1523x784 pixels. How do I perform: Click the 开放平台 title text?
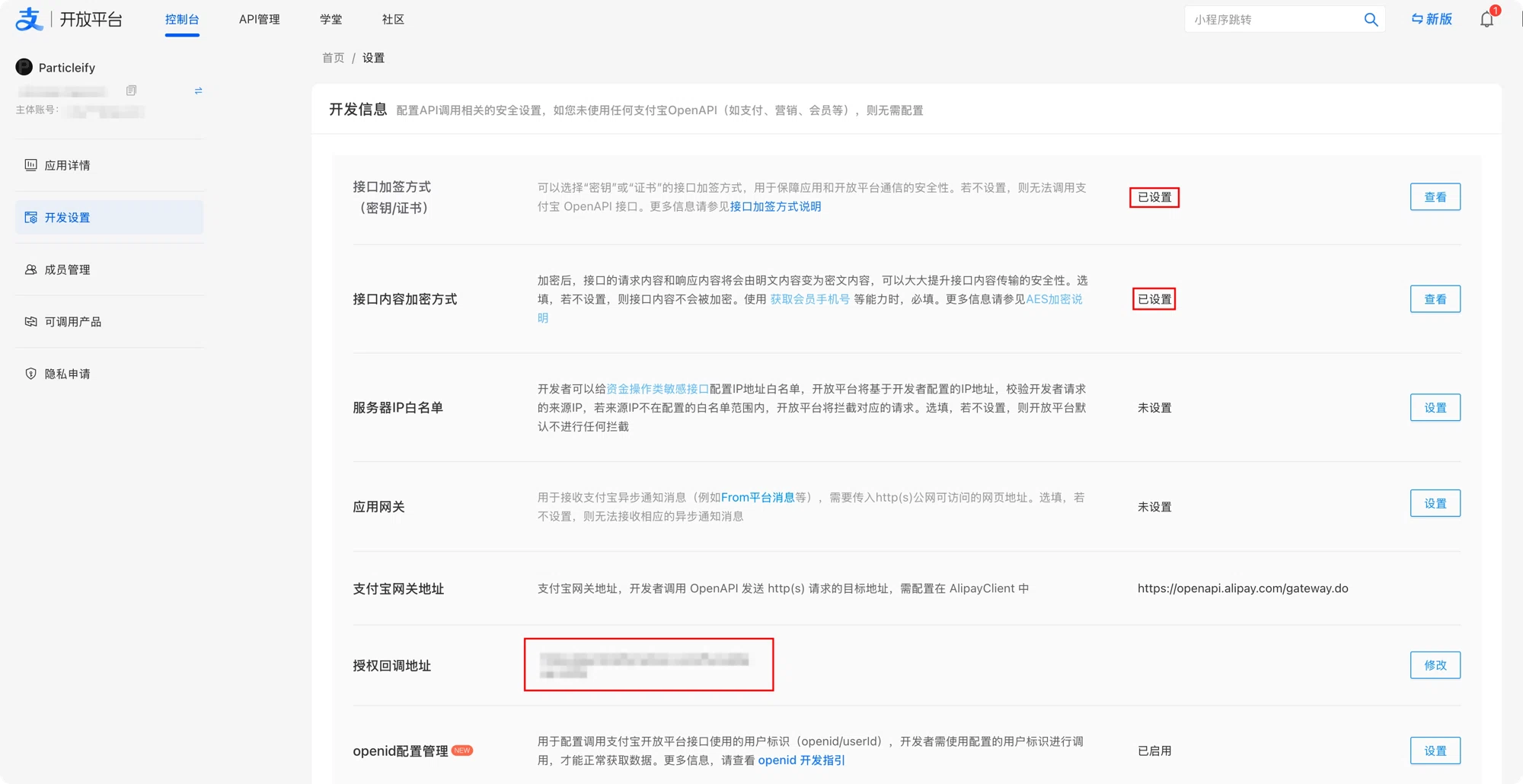tap(91, 20)
